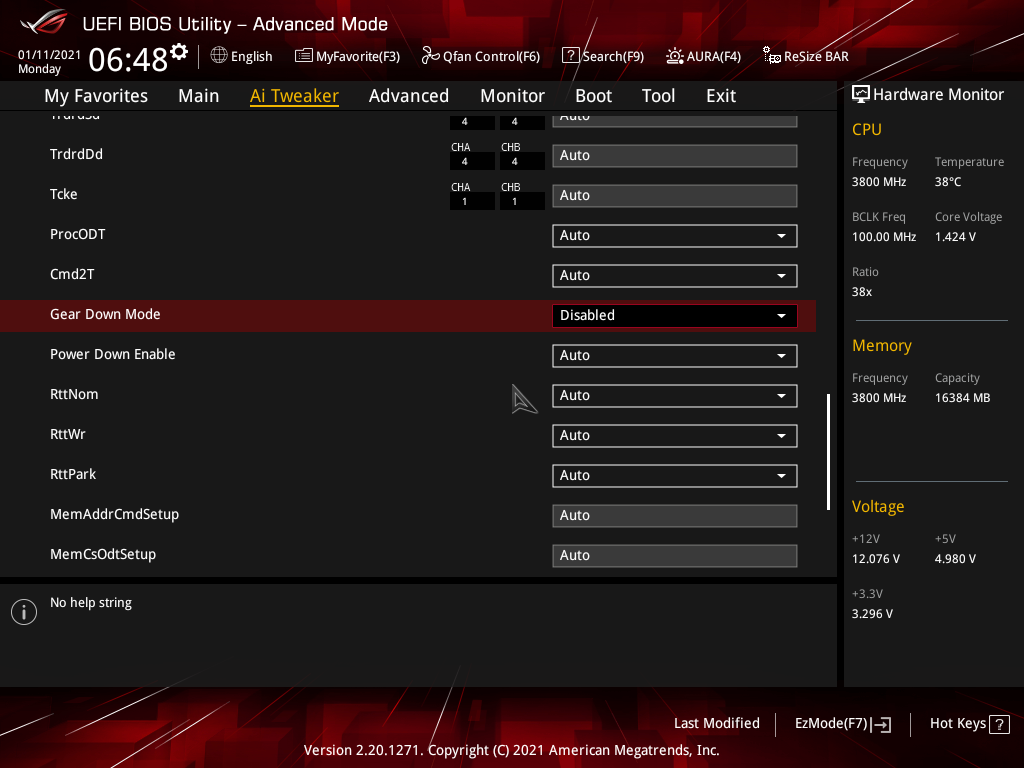Open the Tool tab

coord(658,96)
